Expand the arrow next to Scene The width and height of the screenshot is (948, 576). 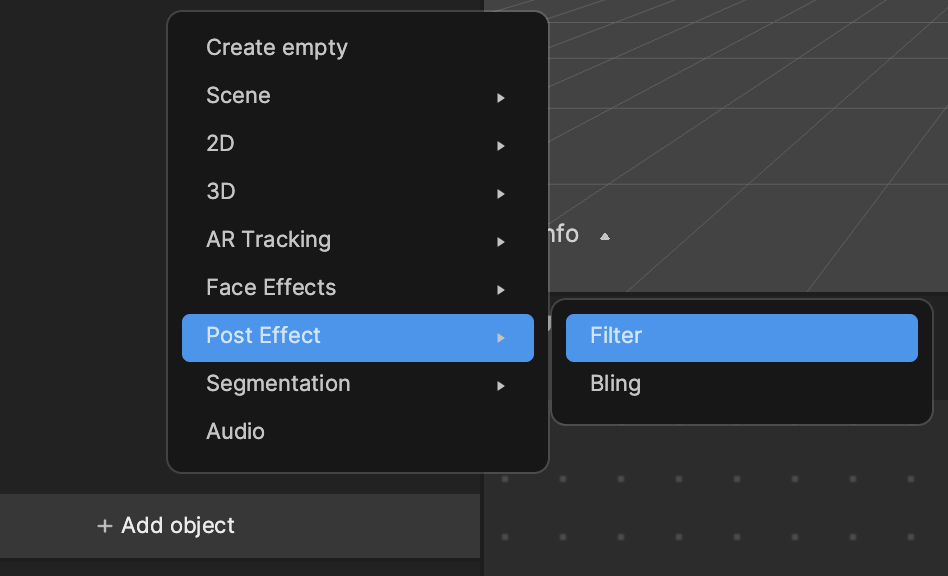(x=501, y=98)
